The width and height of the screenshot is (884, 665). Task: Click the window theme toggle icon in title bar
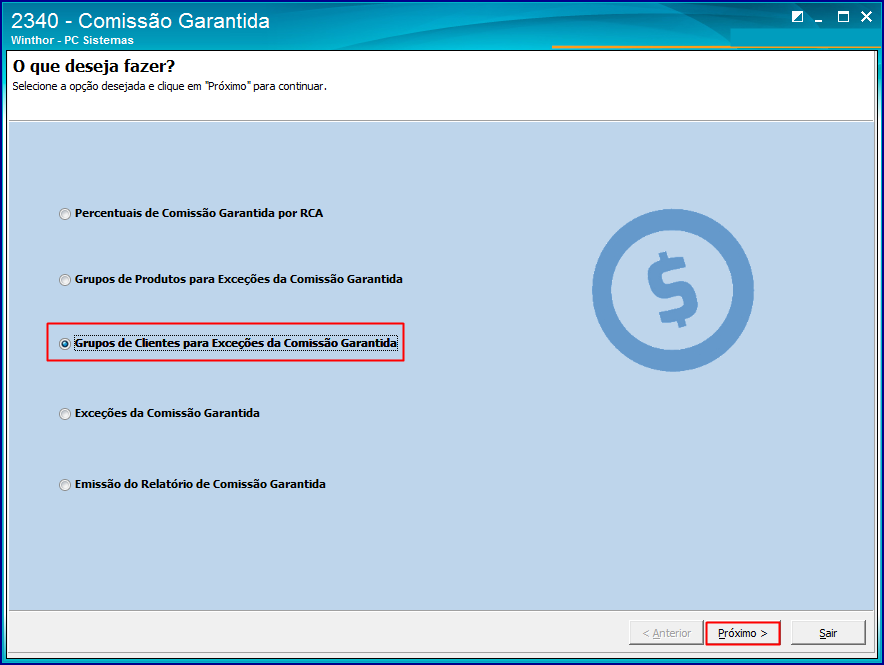coord(797,17)
